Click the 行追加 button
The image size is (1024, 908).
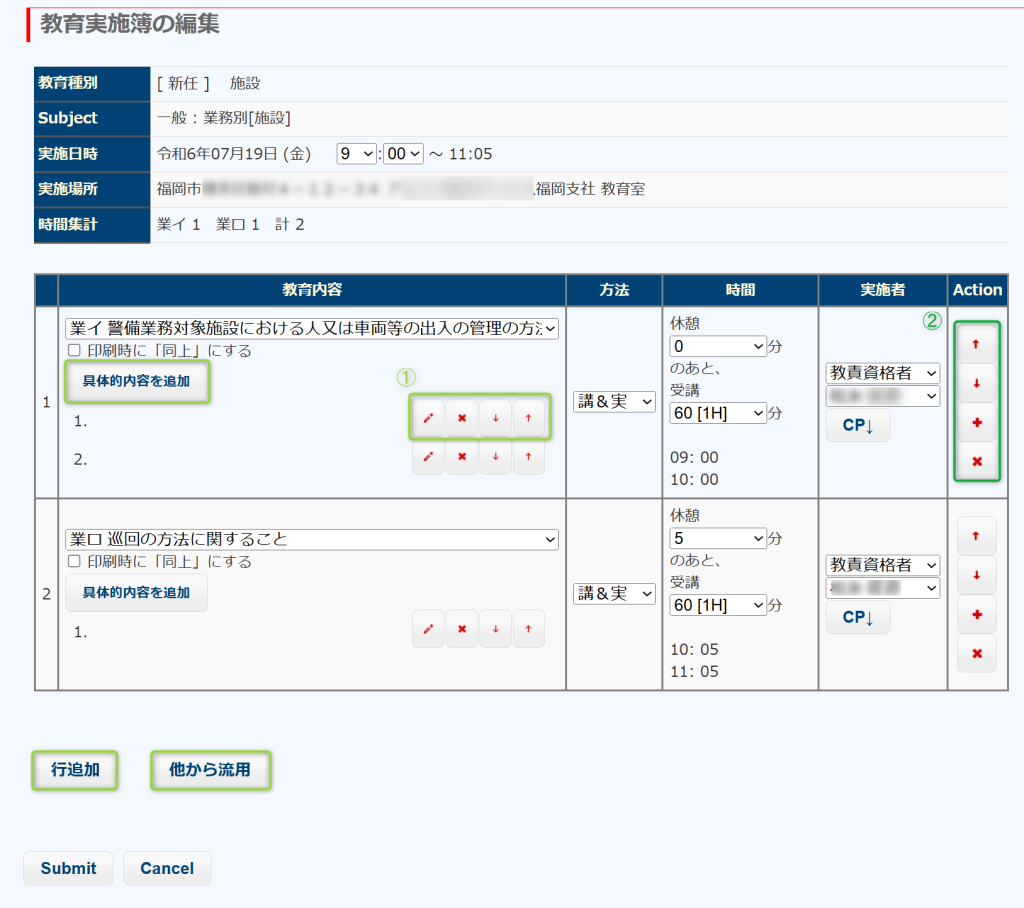tap(75, 770)
